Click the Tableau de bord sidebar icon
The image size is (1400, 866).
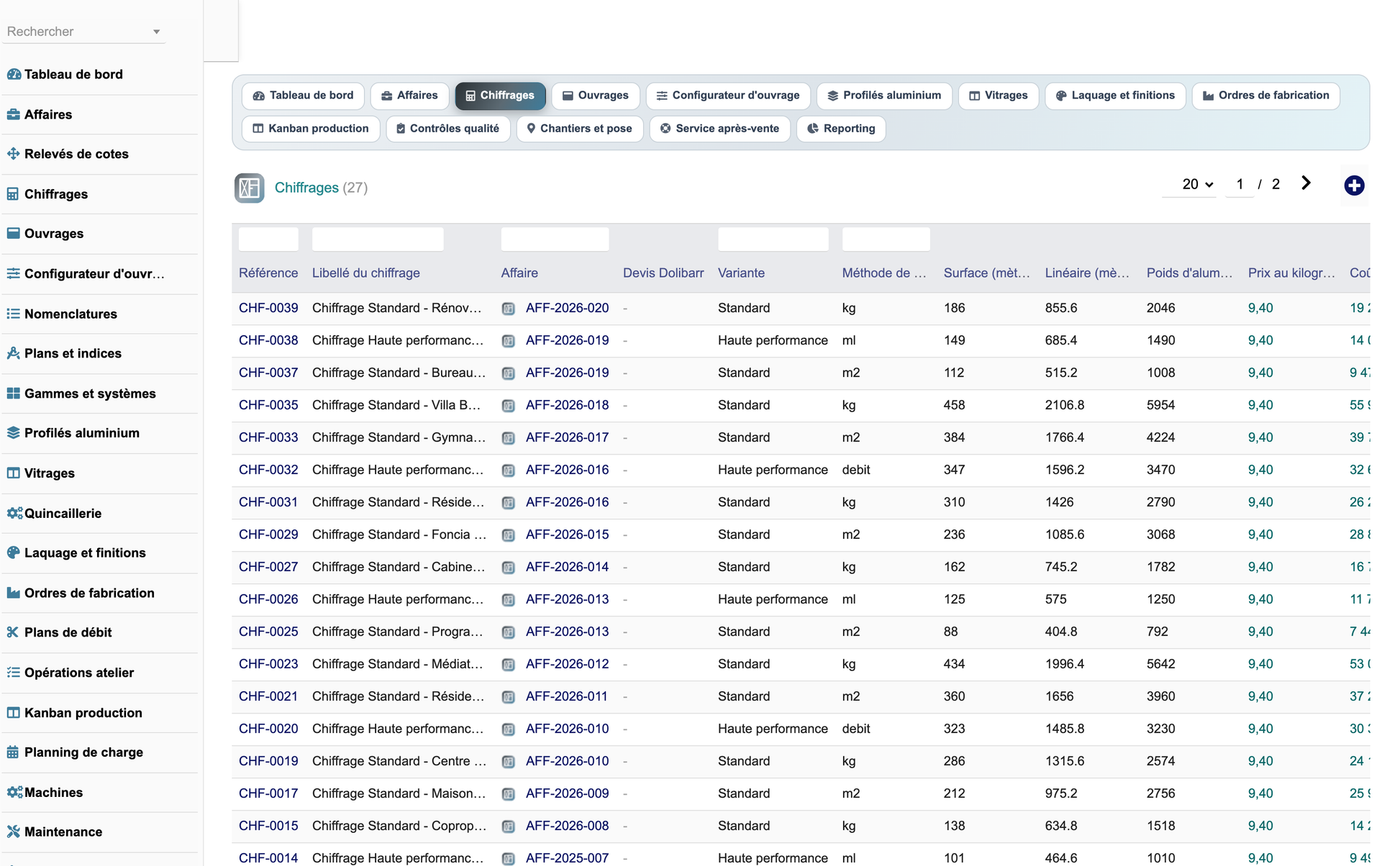pyautogui.click(x=14, y=74)
